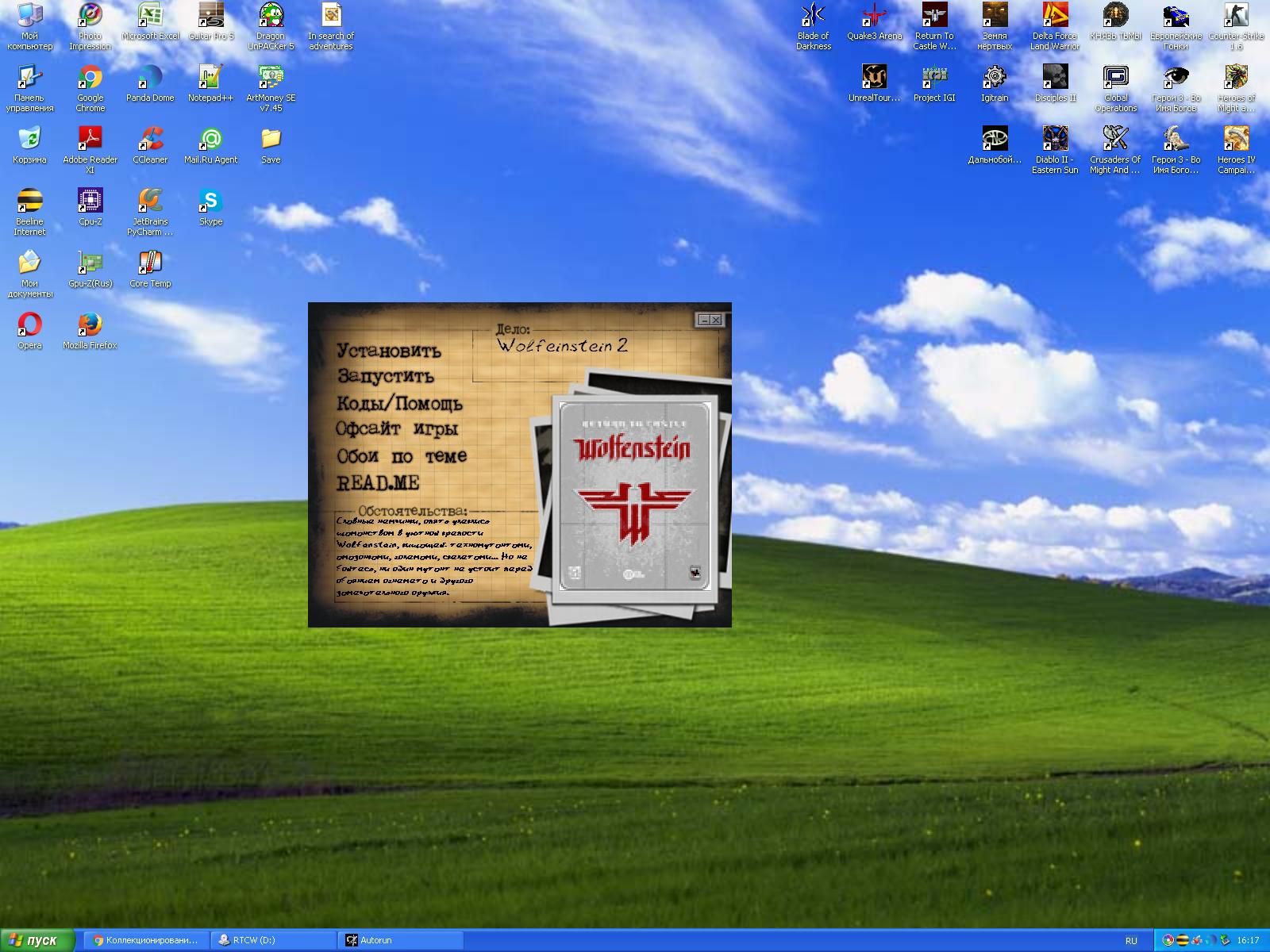
Task: Select Autorun taskbar button
Action: (x=400, y=940)
